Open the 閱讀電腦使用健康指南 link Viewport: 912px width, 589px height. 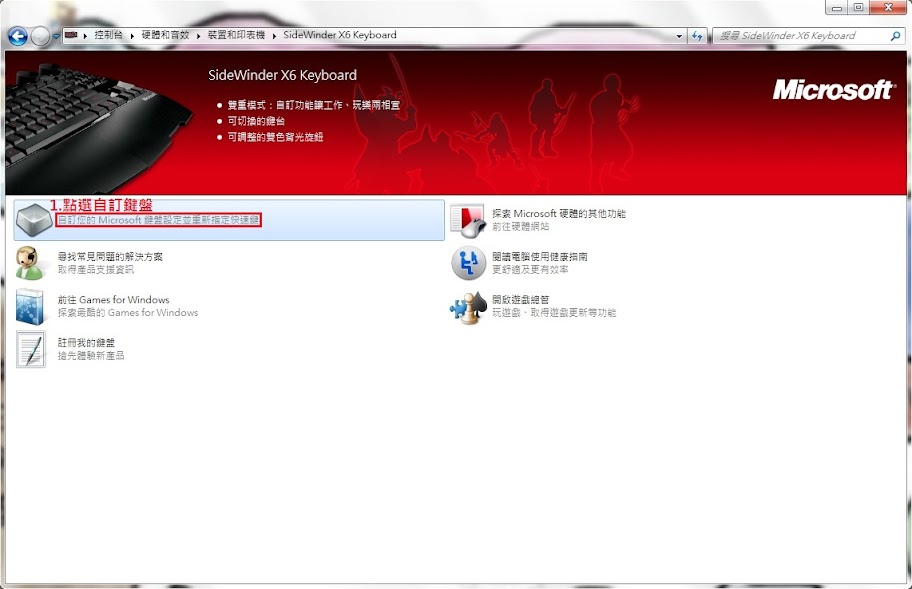click(x=540, y=256)
